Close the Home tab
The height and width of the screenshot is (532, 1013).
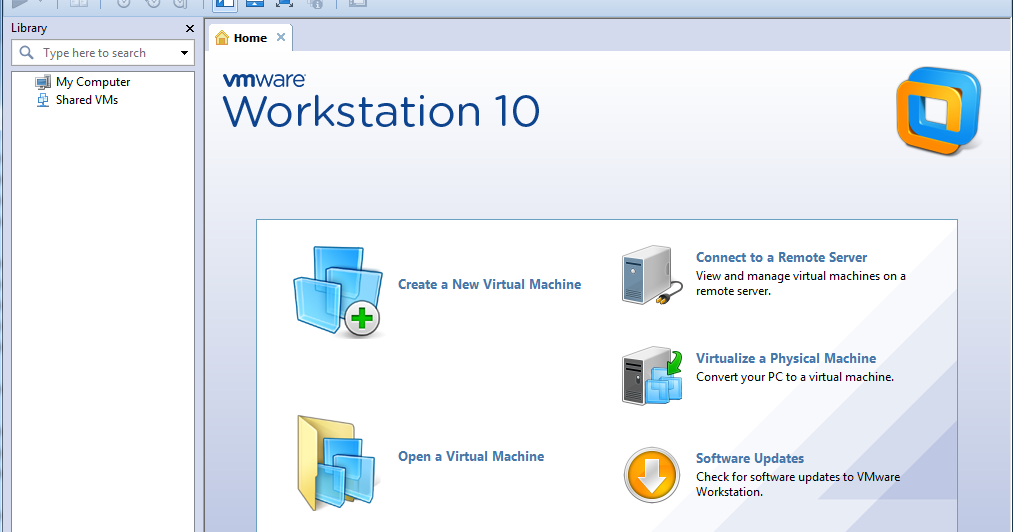pyautogui.click(x=281, y=37)
